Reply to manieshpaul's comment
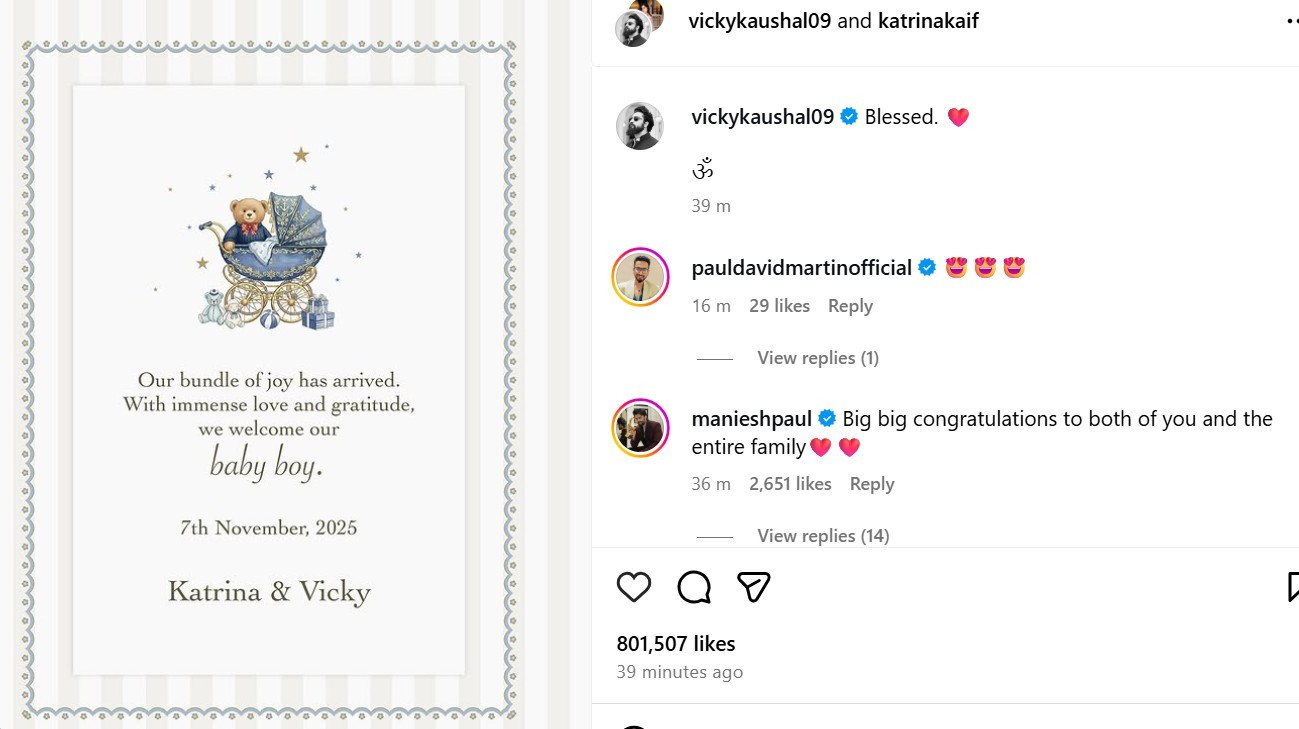This screenshot has height=729, width=1299. (x=871, y=484)
